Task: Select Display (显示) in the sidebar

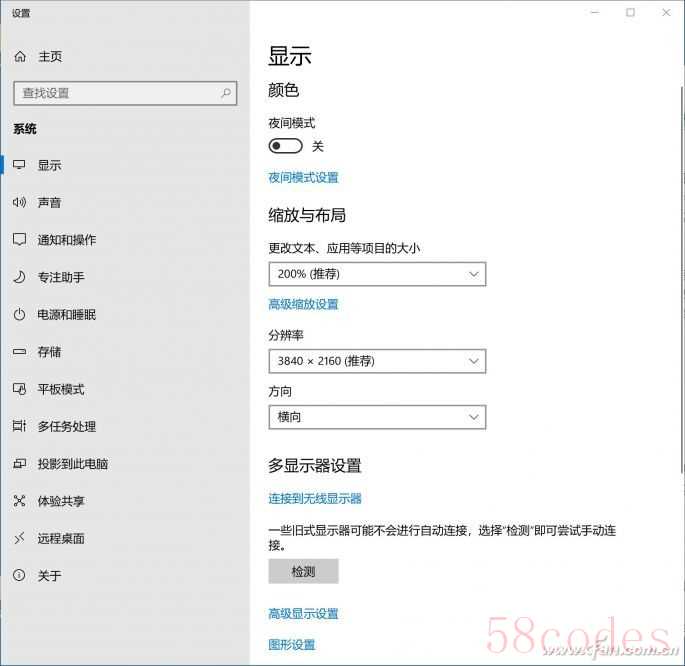Action: pyautogui.click(x=50, y=166)
